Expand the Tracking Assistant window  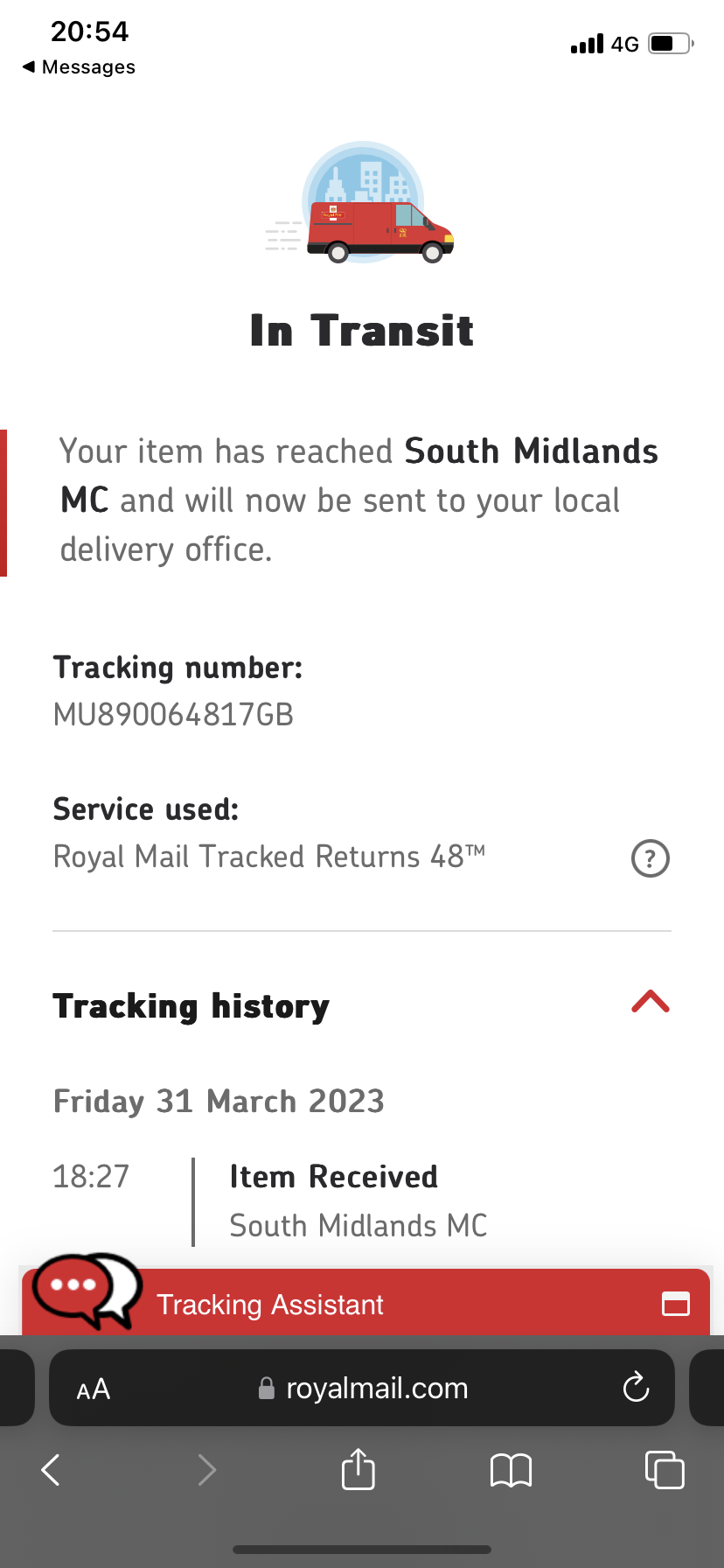(x=676, y=1304)
